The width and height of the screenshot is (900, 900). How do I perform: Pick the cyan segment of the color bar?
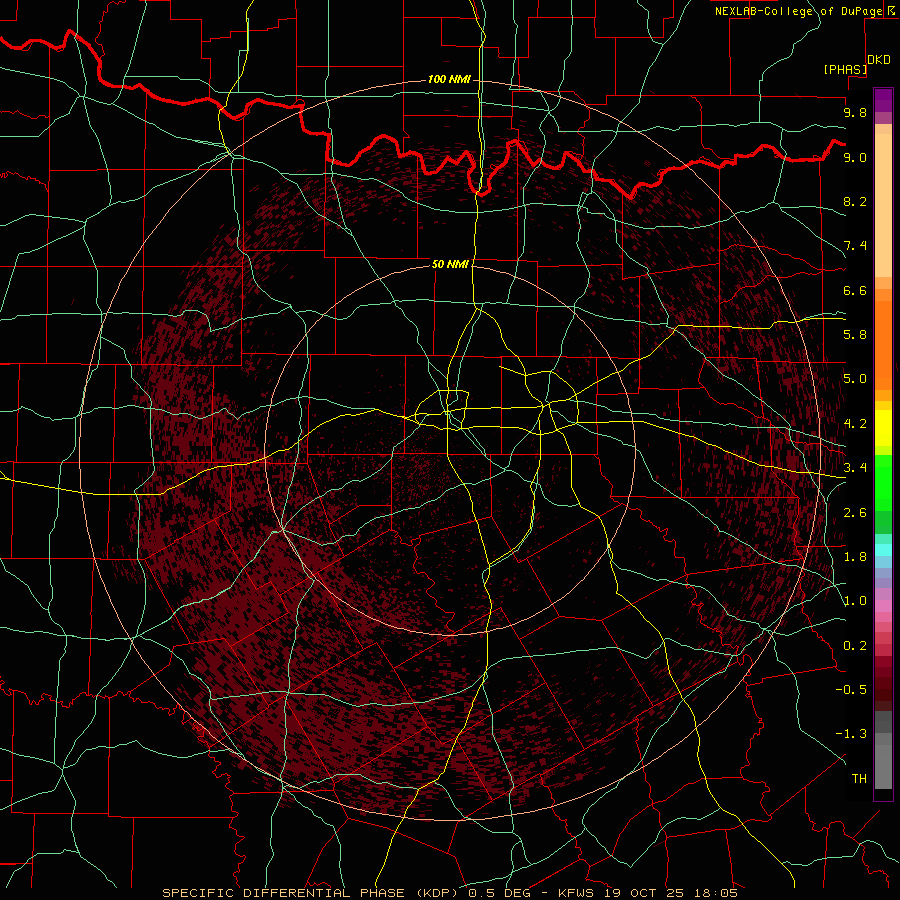tap(883, 549)
